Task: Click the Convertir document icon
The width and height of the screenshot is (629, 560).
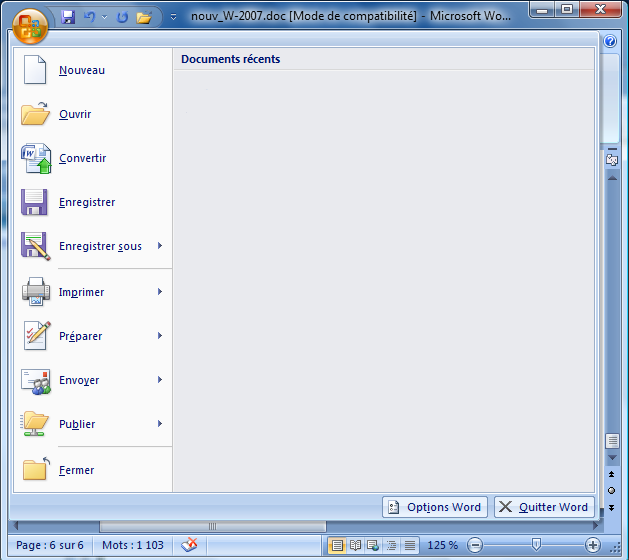Action: (36, 158)
